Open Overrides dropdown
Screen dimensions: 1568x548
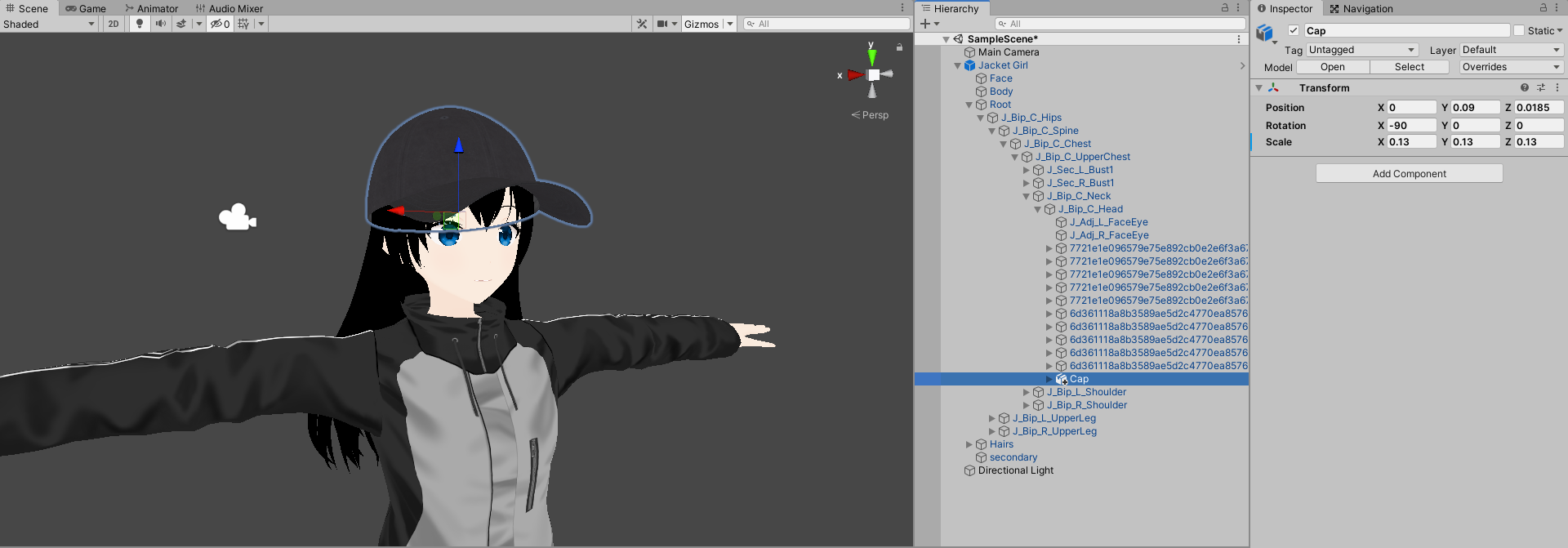[x=1511, y=67]
